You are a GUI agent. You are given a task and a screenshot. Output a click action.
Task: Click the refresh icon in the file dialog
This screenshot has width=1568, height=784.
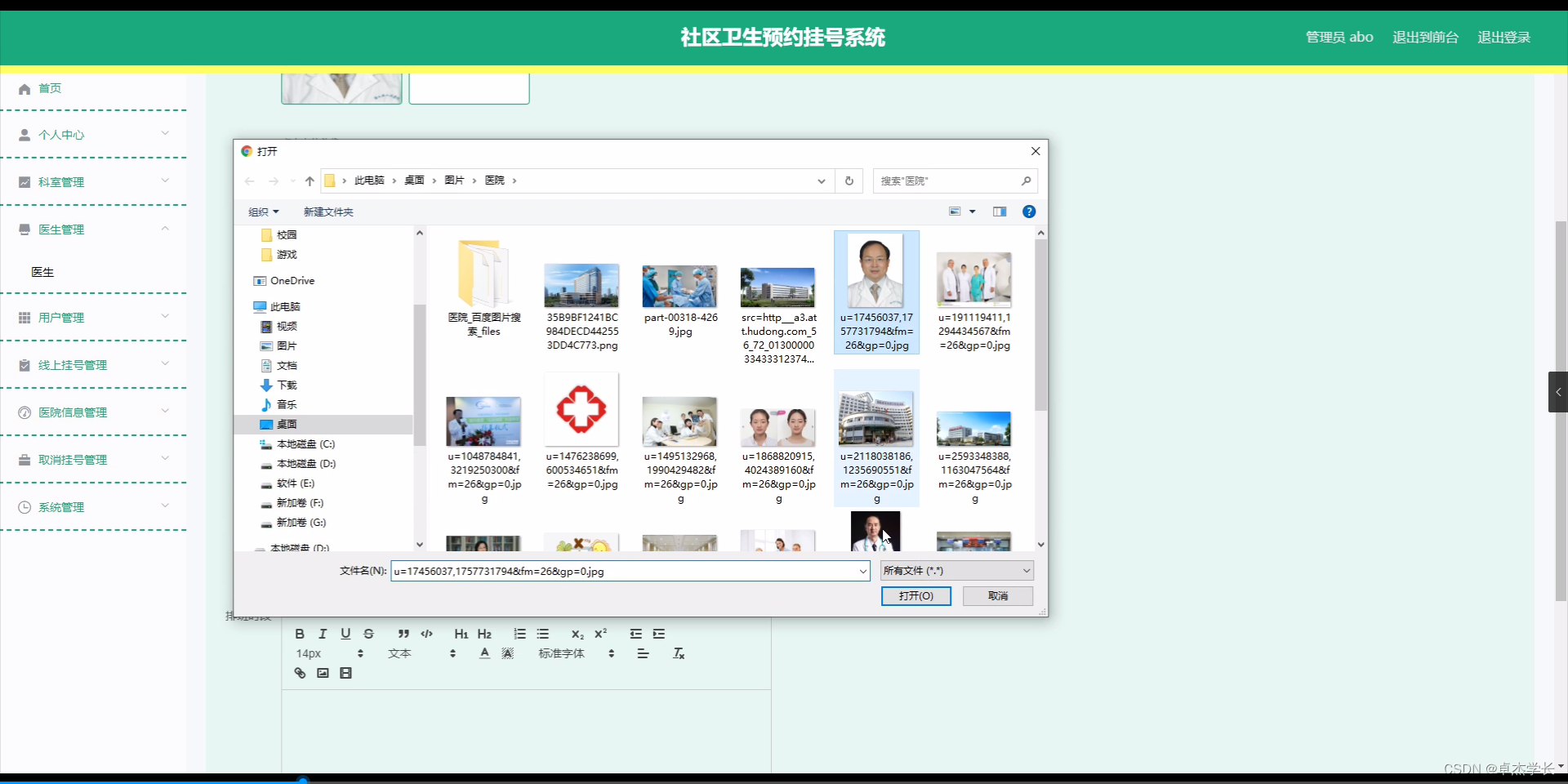(x=849, y=180)
